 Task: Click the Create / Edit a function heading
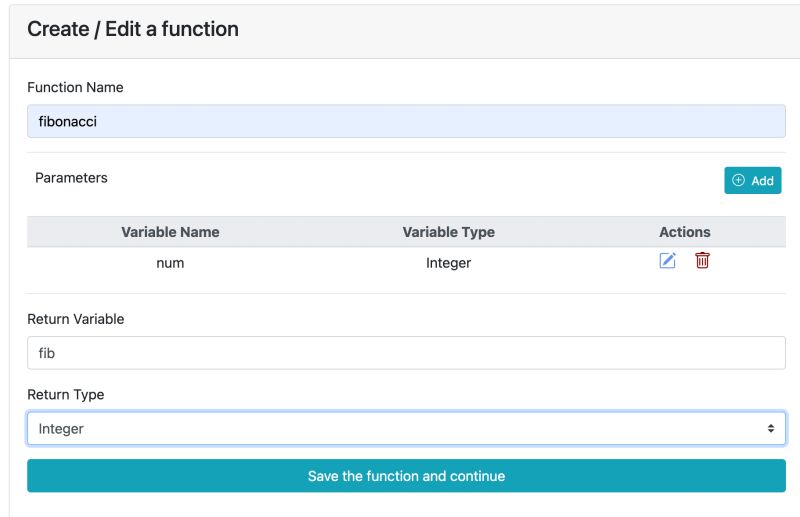pyautogui.click(x=133, y=29)
